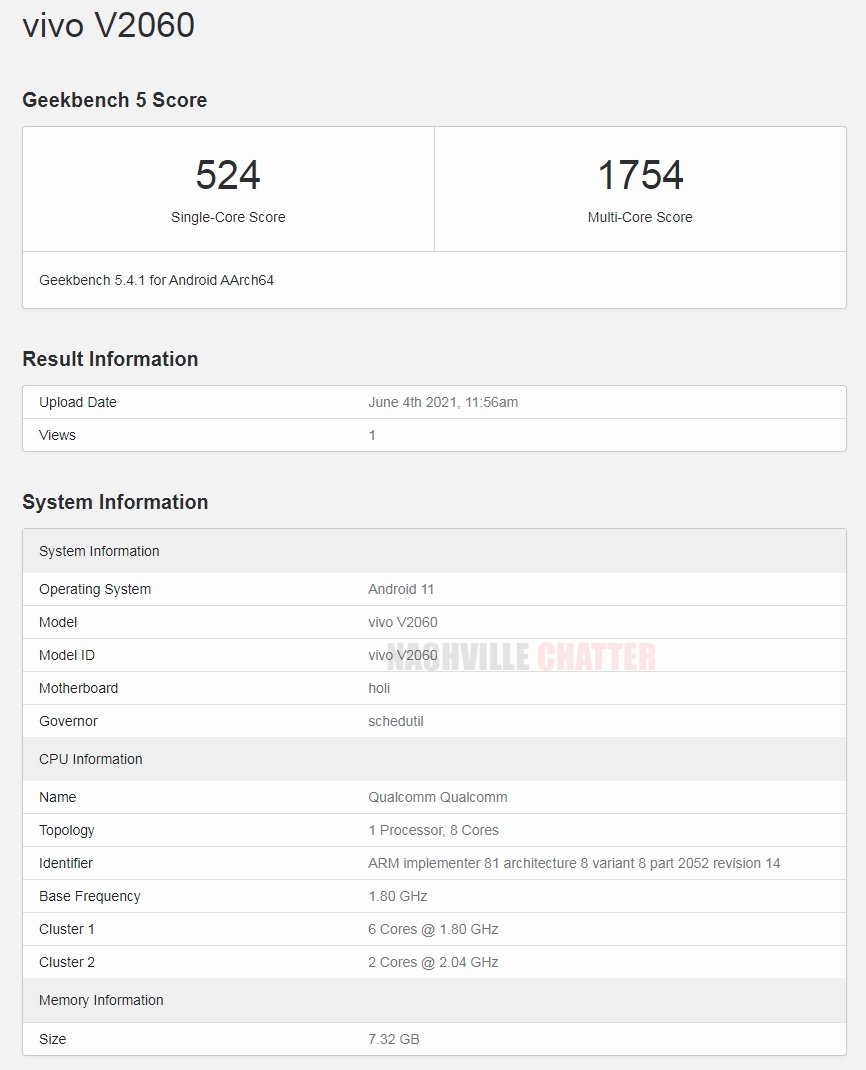The width and height of the screenshot is (866, 1070).
Task: Select the Qualcomm Qualcomm CPU name value
Action: point(437,797)
